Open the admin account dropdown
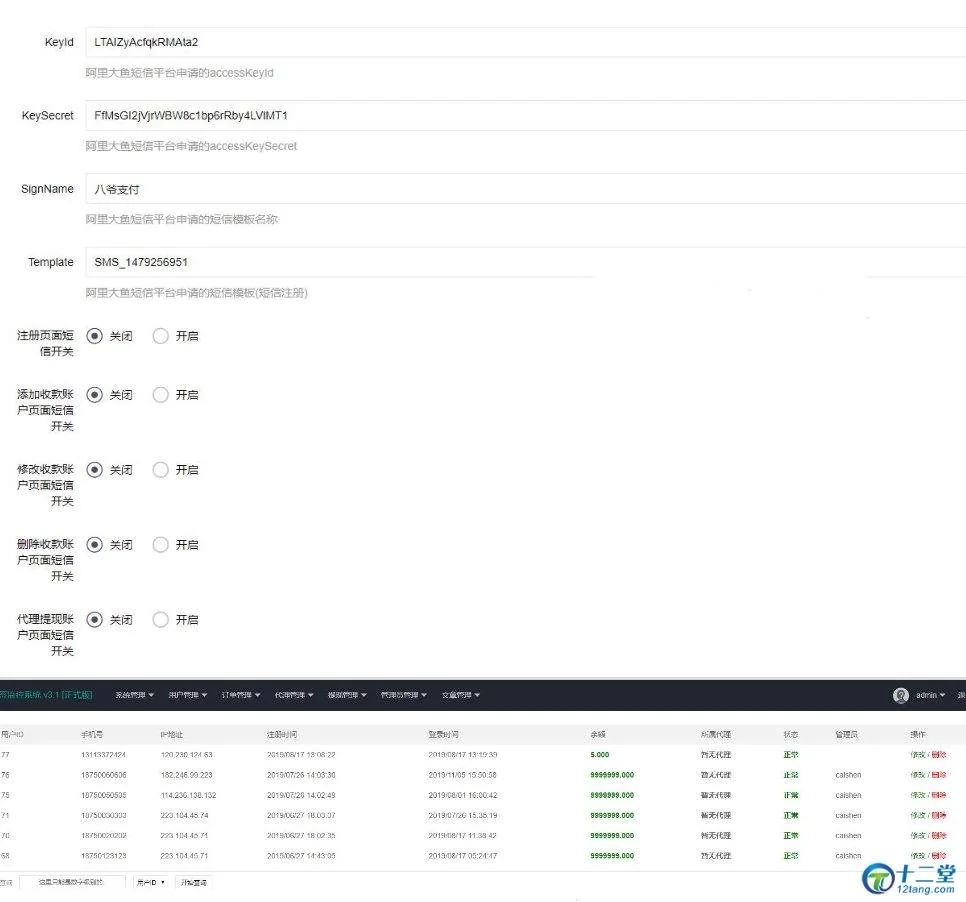This screenshot has height=902, width=966. 930,695
